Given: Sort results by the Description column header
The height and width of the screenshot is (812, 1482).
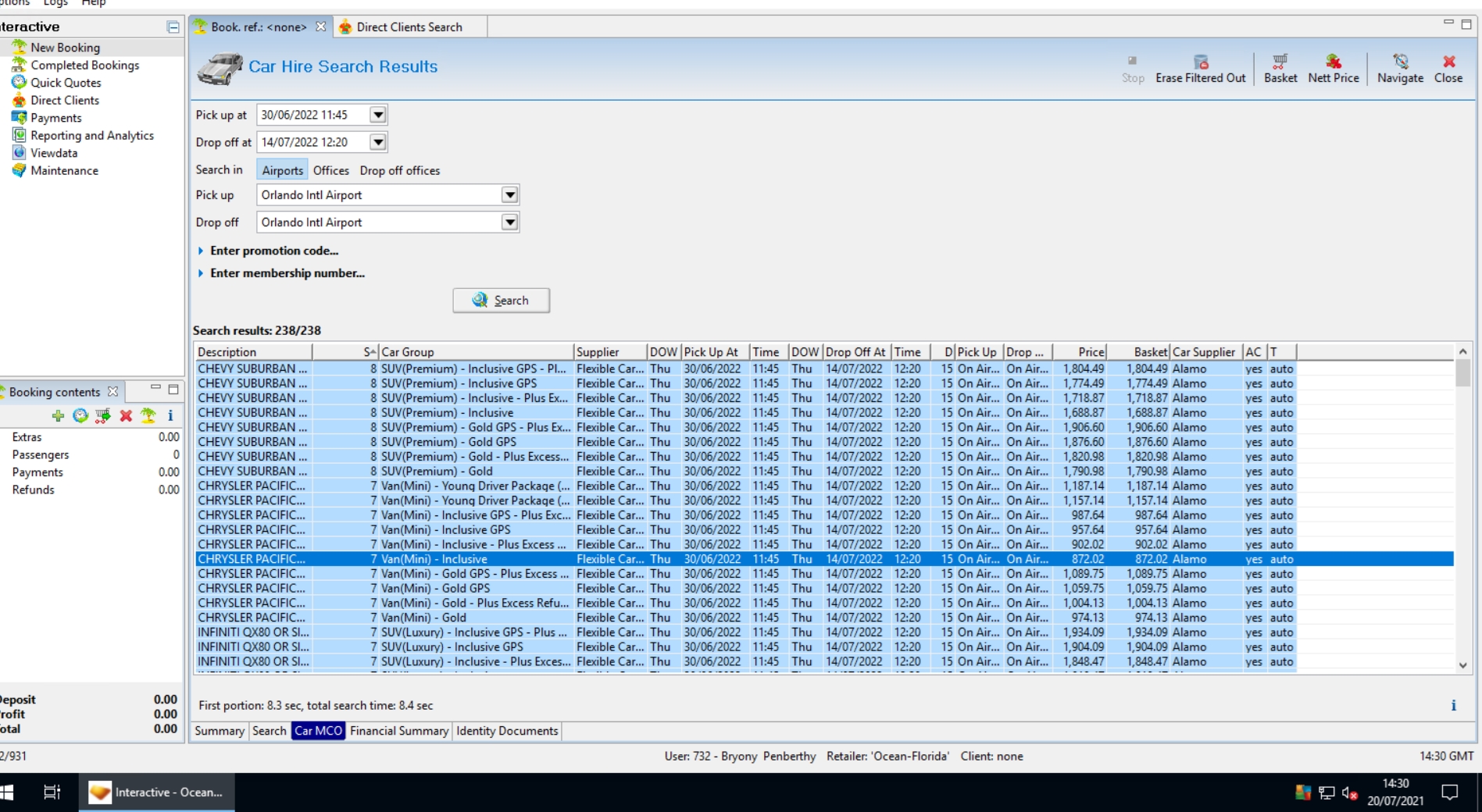Looking at the screenshot, I should point(253,352).
